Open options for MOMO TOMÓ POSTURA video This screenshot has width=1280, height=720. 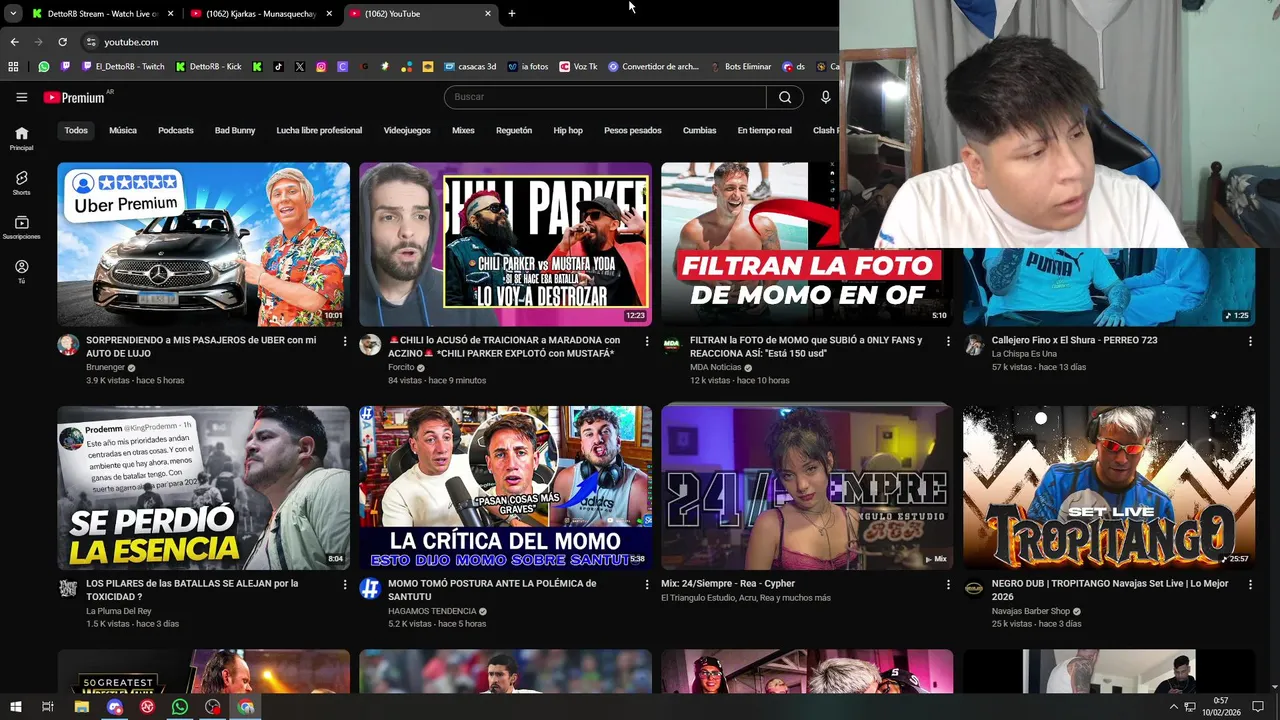pos(647,584)
